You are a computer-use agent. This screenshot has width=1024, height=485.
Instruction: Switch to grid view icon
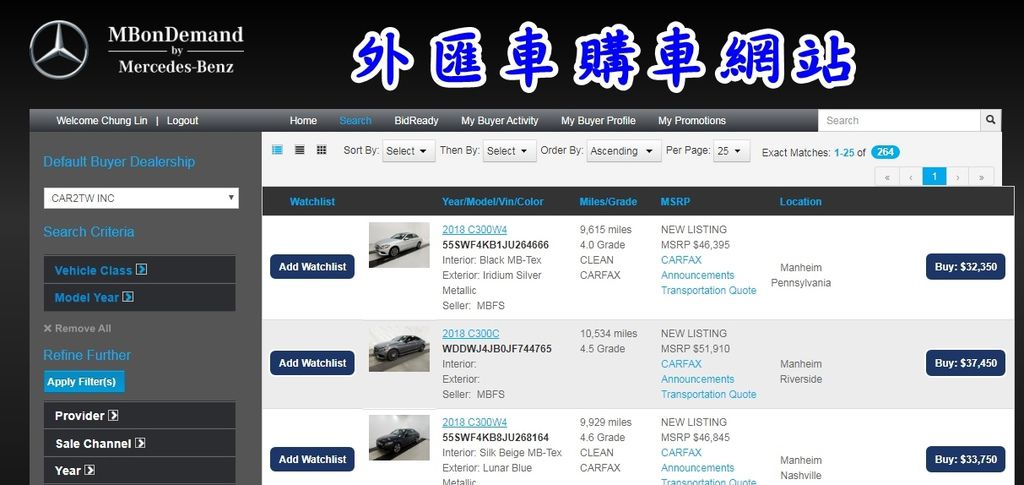[x=321, y=150]
